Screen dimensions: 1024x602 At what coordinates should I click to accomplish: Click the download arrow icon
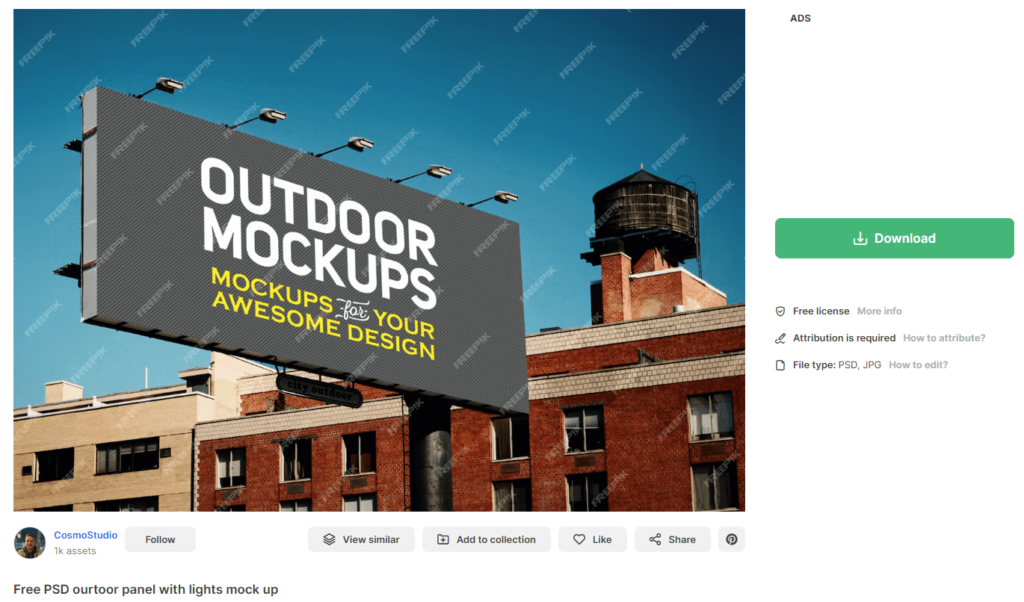(860, 238)
